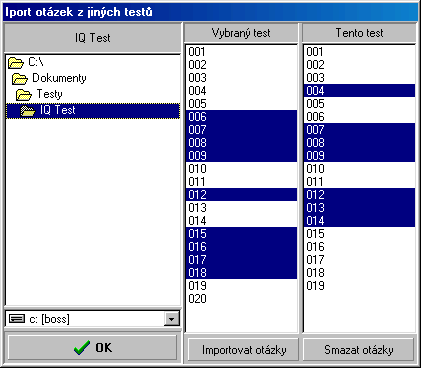Click the drive icon in drive selector
The width and height of the screenshot is (421, 368).
[17, 319]
